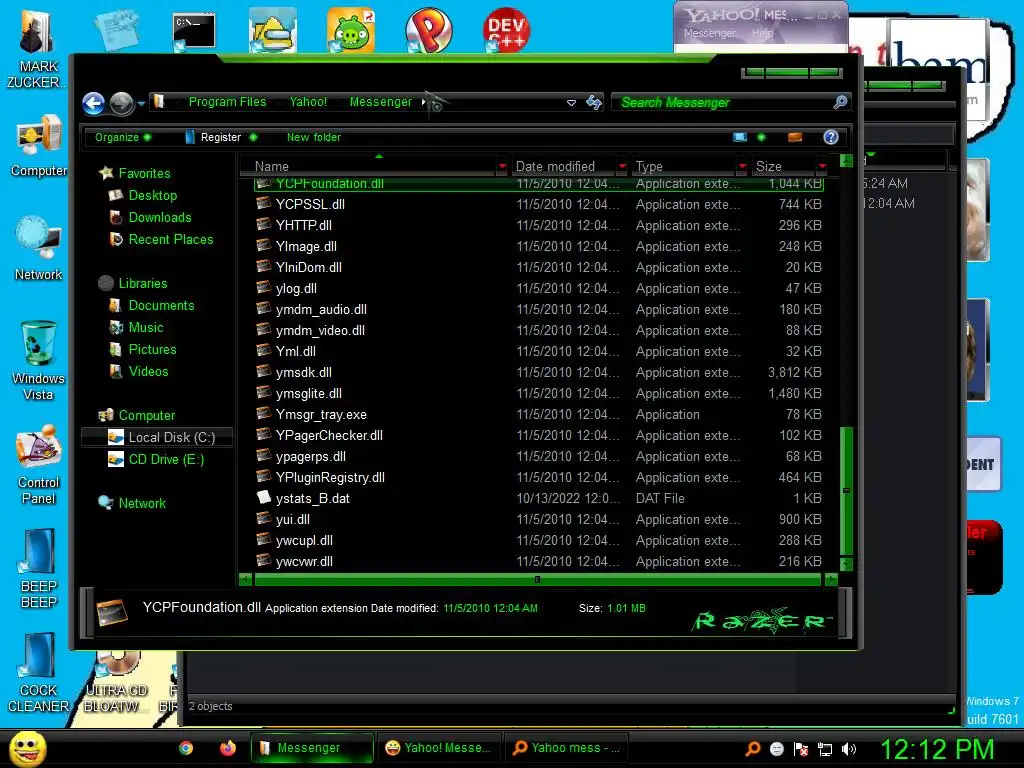Go back with the blue arrow button
The height and width of the screenshot is (768, 1024).
click(x=93, y=103)
